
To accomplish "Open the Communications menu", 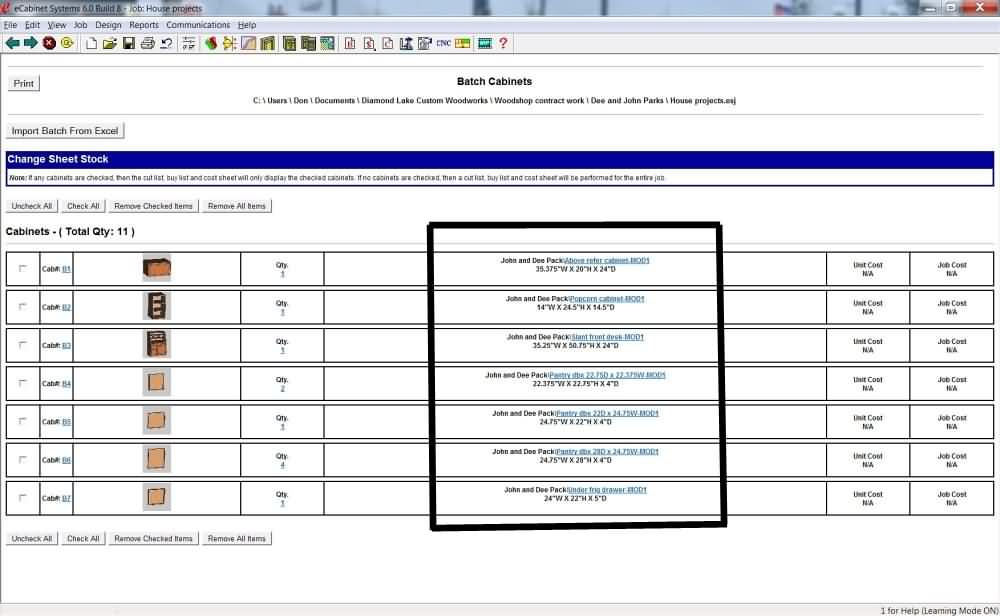I will click(x=198, y=25).
